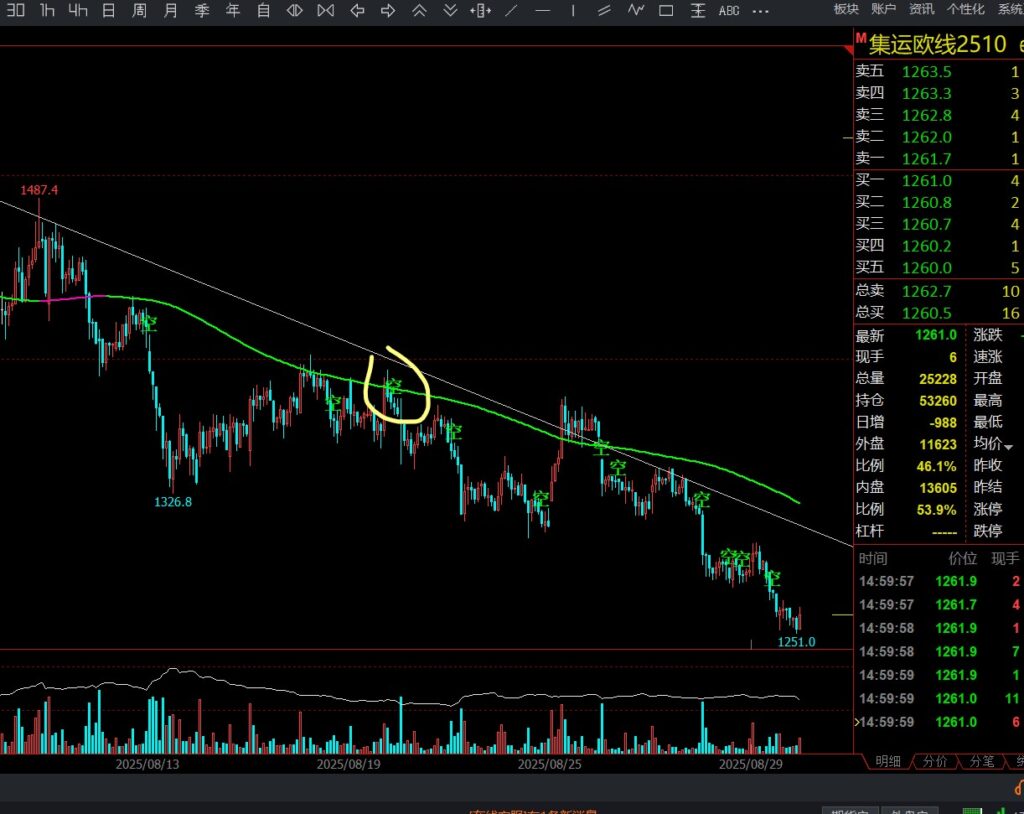
Task: Click the low label 1251.0 on chart
Action: coord(796,642)
